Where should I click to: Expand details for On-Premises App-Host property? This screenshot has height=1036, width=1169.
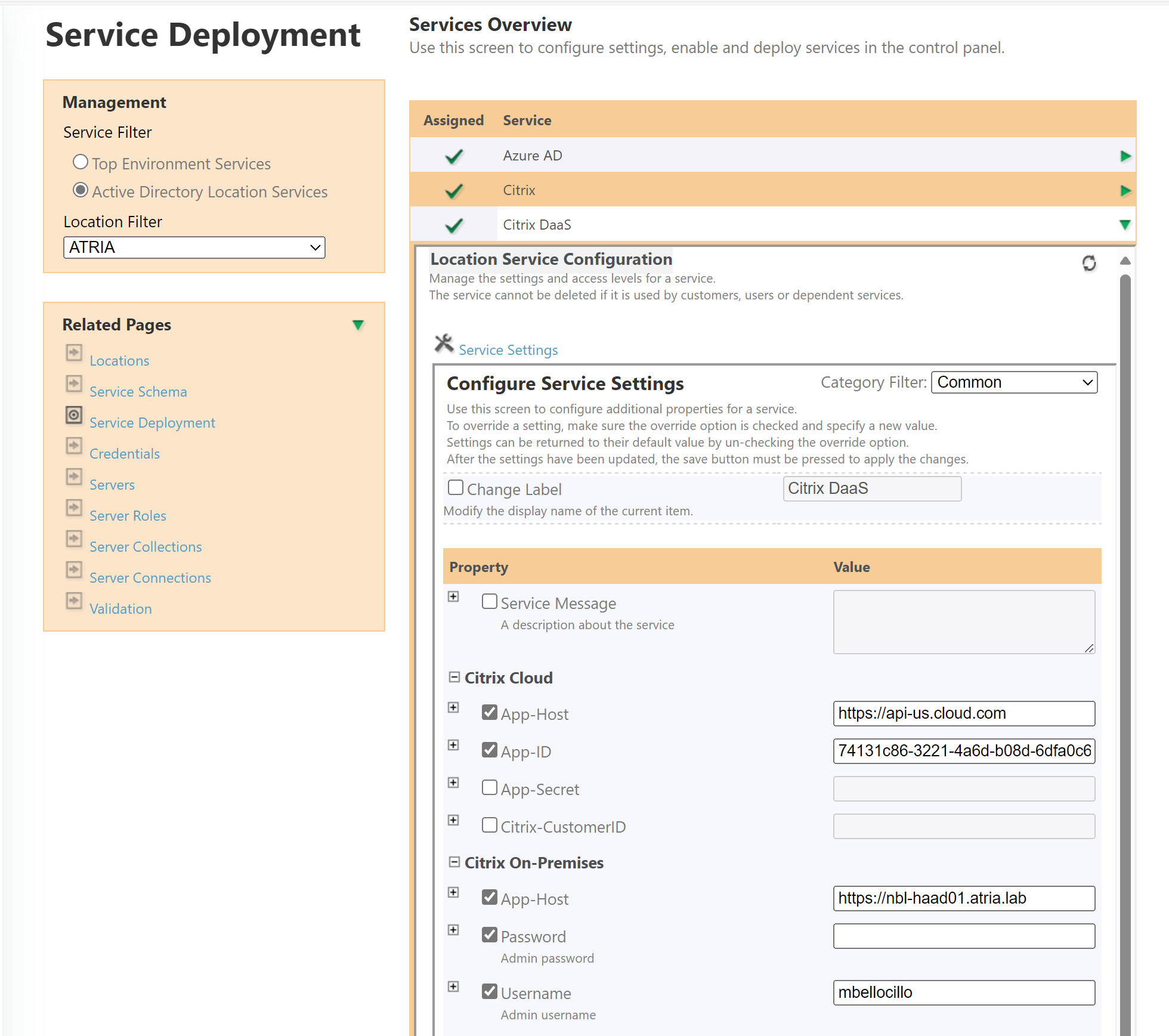coord(454,893)
